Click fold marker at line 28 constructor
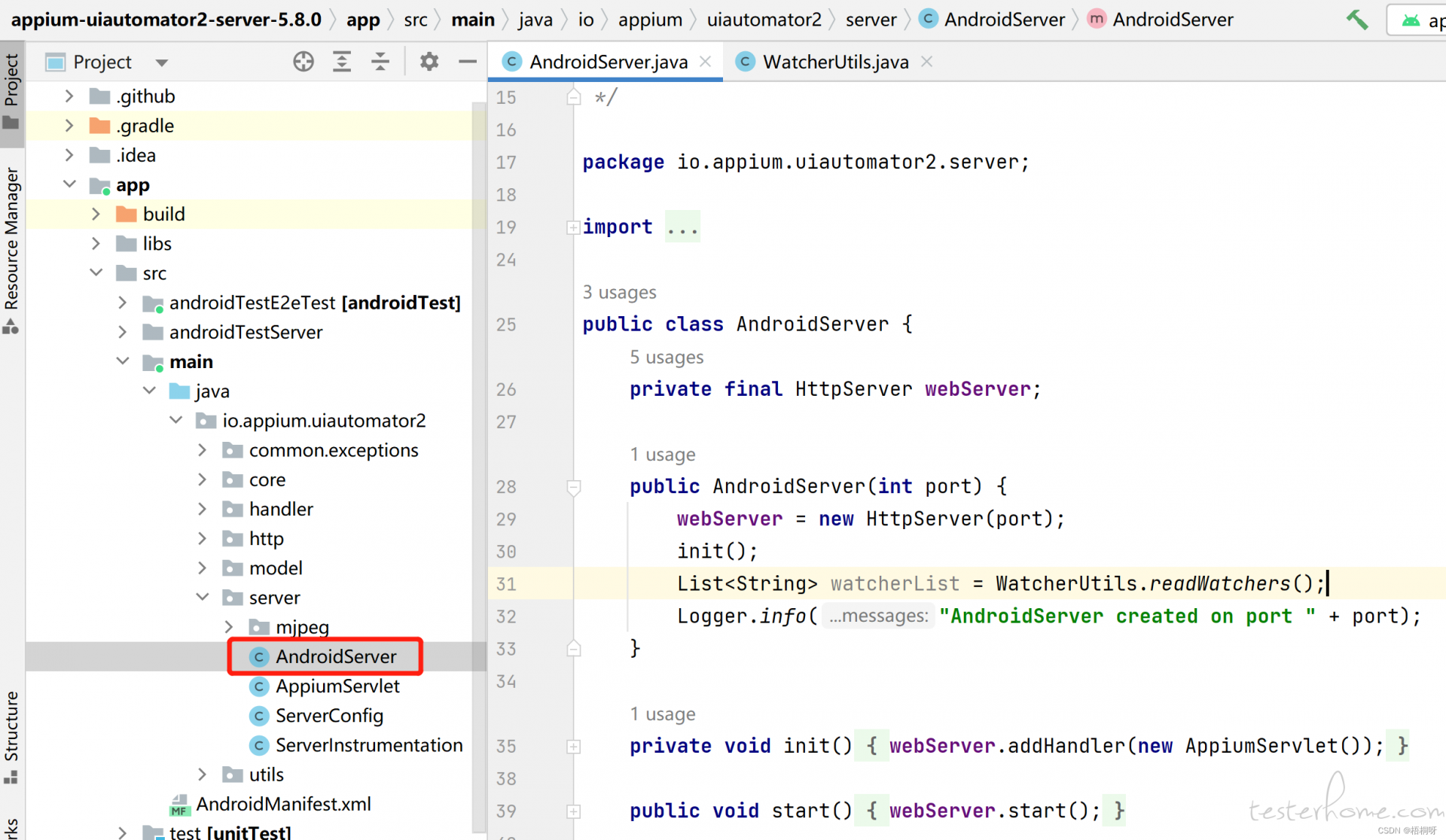1446x840 pixels. [574, 487]
